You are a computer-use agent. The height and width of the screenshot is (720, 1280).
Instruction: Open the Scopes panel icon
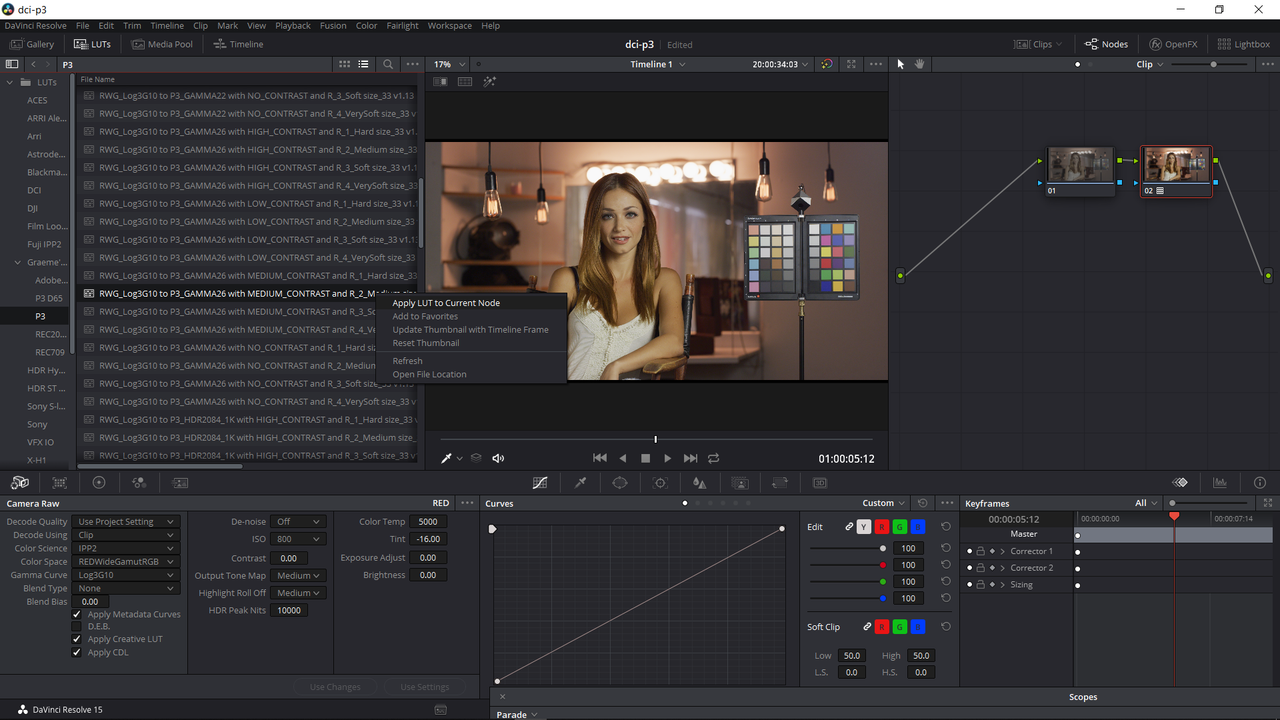1220,482
